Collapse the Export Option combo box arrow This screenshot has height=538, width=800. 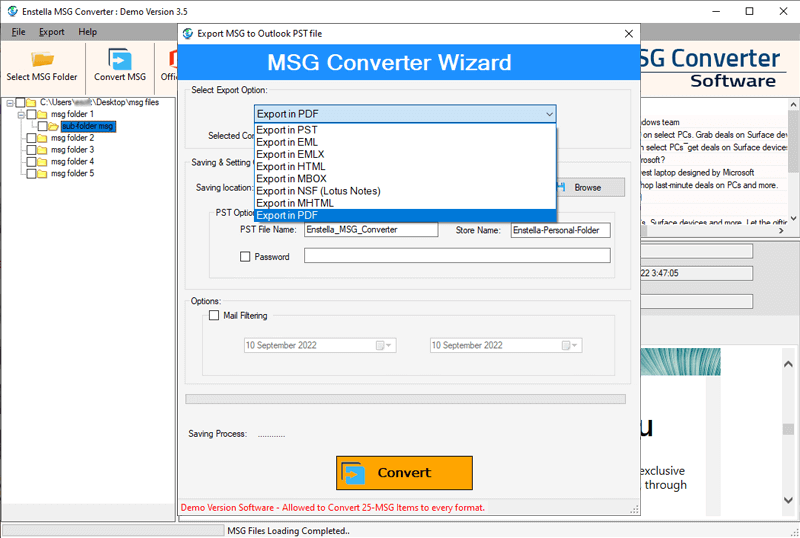(549, 114)
